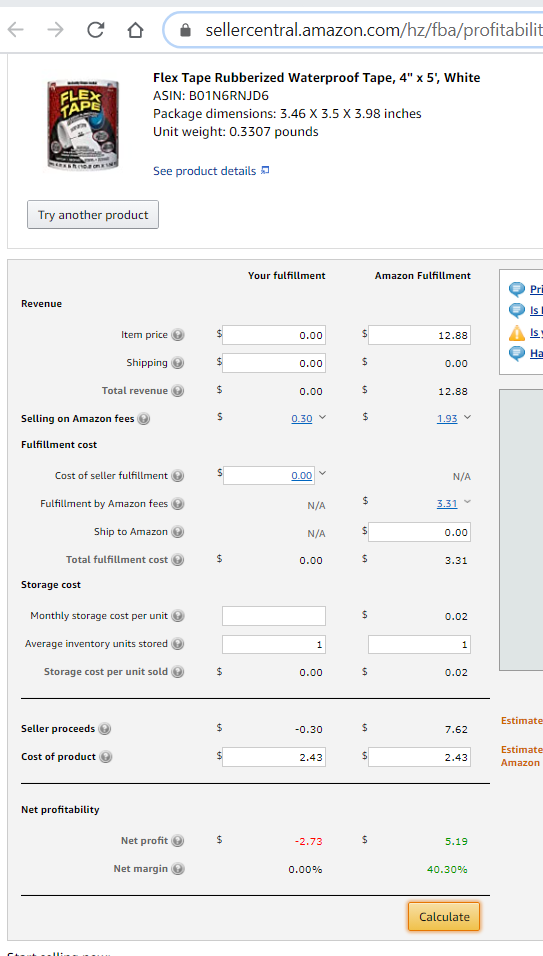
Task: Click the Calculate button
Action: point(444,917)
